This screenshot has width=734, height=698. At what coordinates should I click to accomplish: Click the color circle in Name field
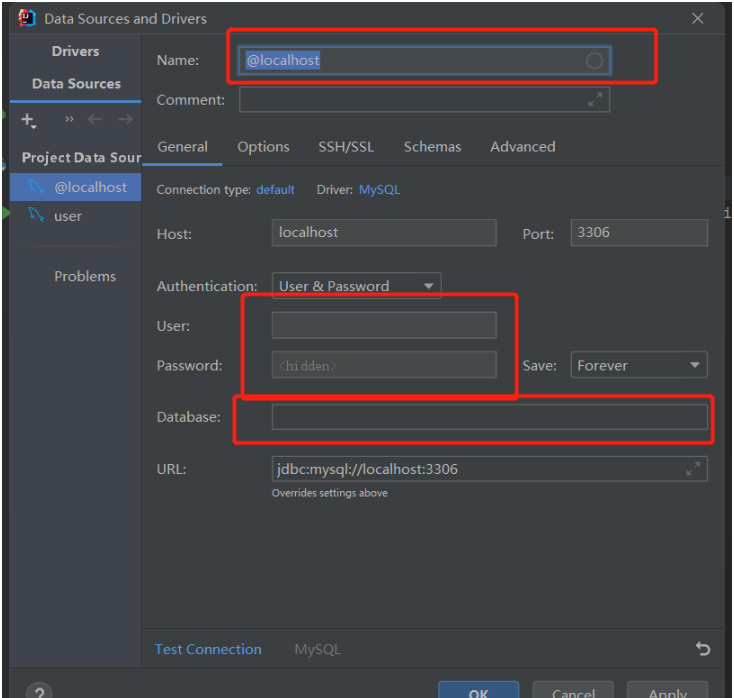tap(594, 61)
